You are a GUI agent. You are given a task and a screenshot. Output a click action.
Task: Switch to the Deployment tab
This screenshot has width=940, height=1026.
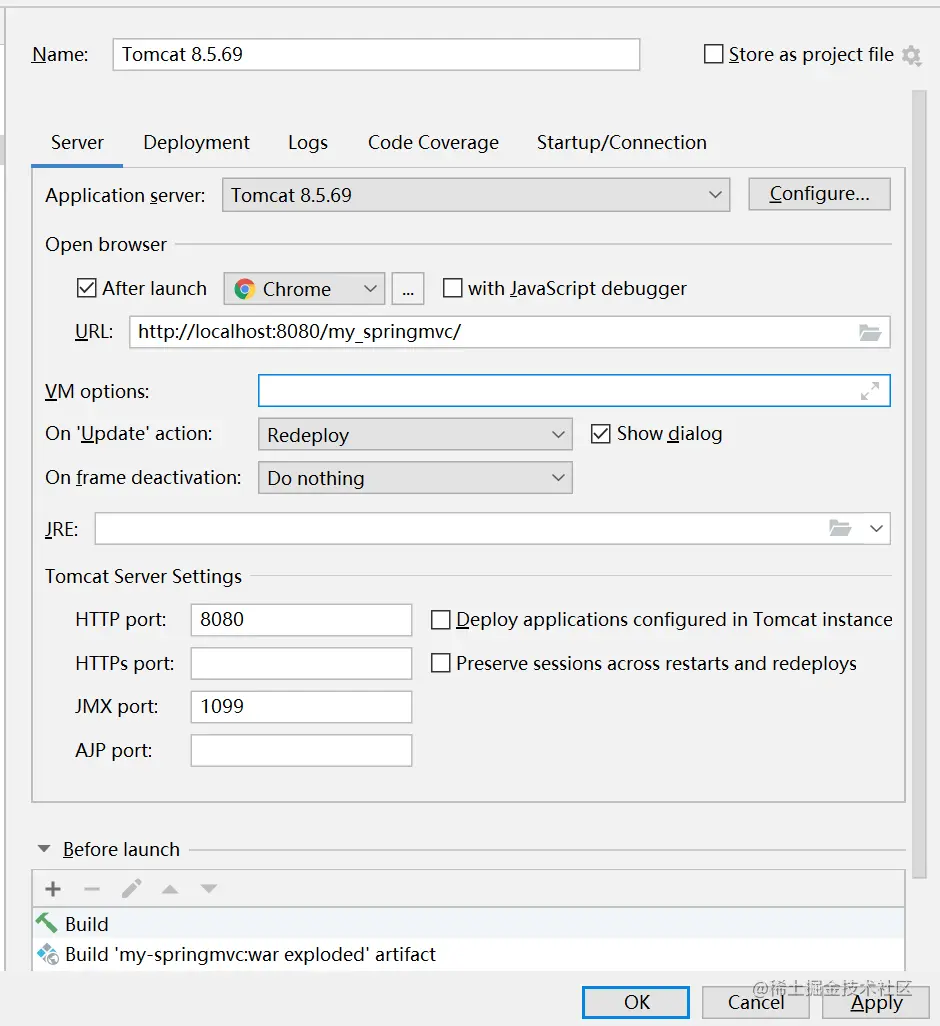(196, 143)
